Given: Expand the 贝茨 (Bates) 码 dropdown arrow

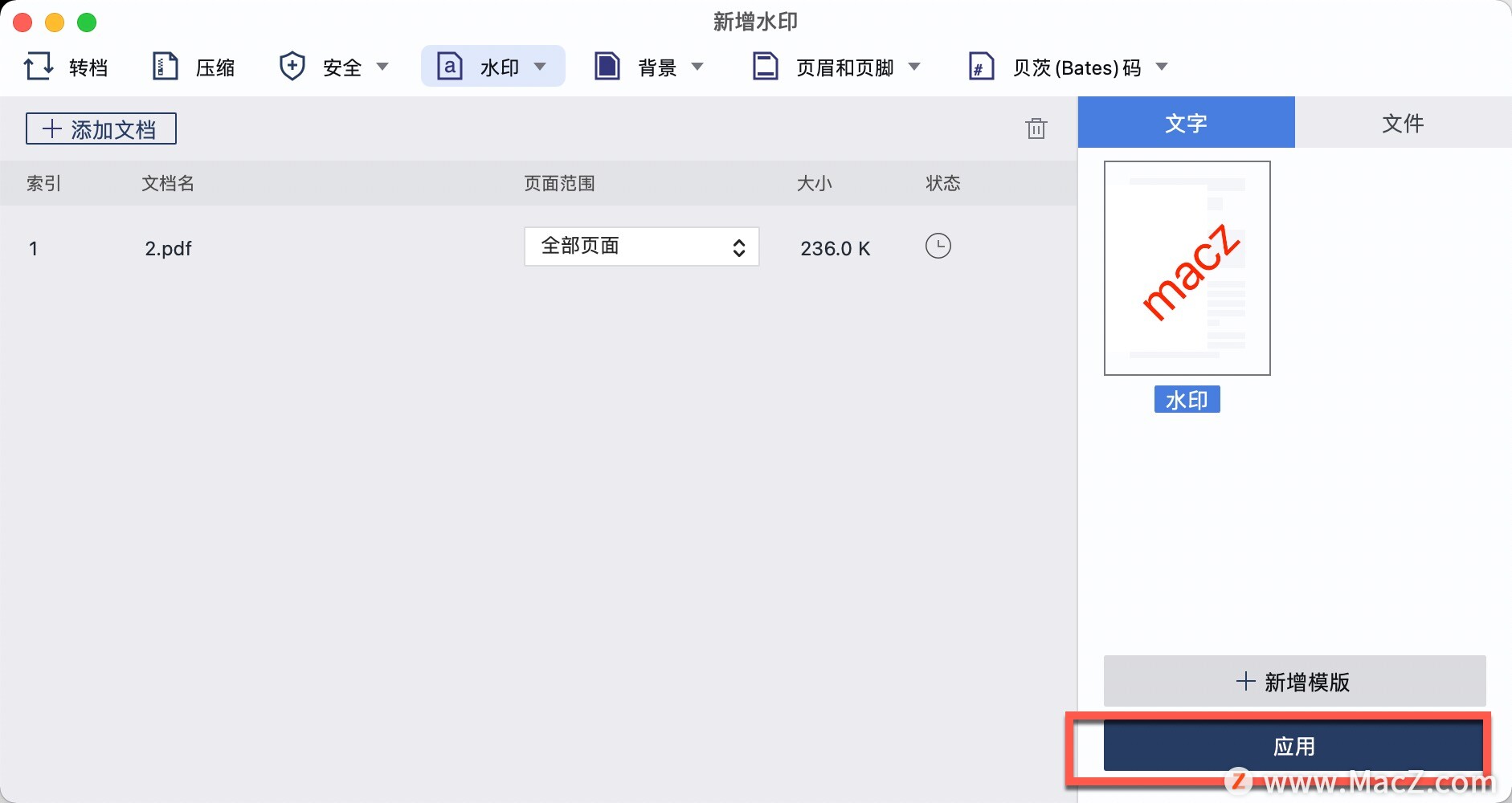Looking at the screenshot, I should pyautogui.click(x=1162, y=67).
